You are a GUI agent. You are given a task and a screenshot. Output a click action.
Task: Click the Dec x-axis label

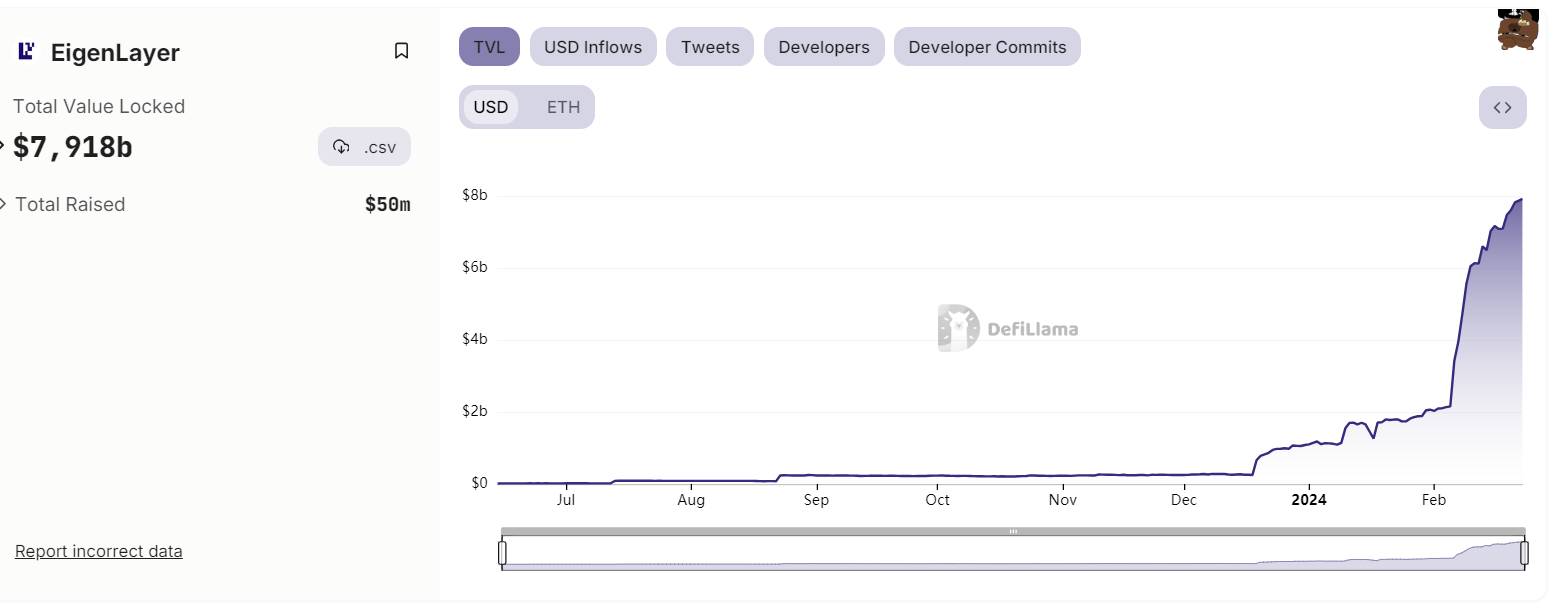pyautogui.click(x=1184, y=500)
